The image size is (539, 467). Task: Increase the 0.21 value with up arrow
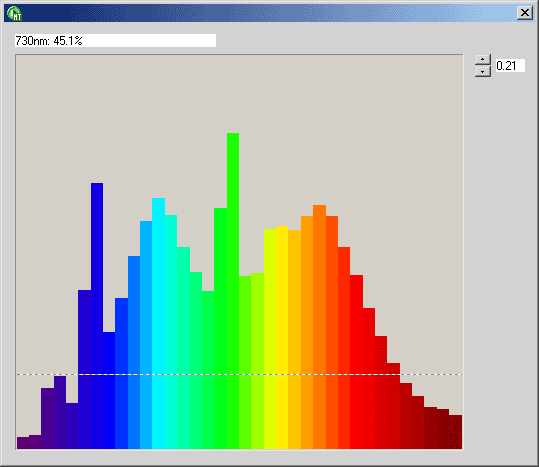[x=483, y=60]
